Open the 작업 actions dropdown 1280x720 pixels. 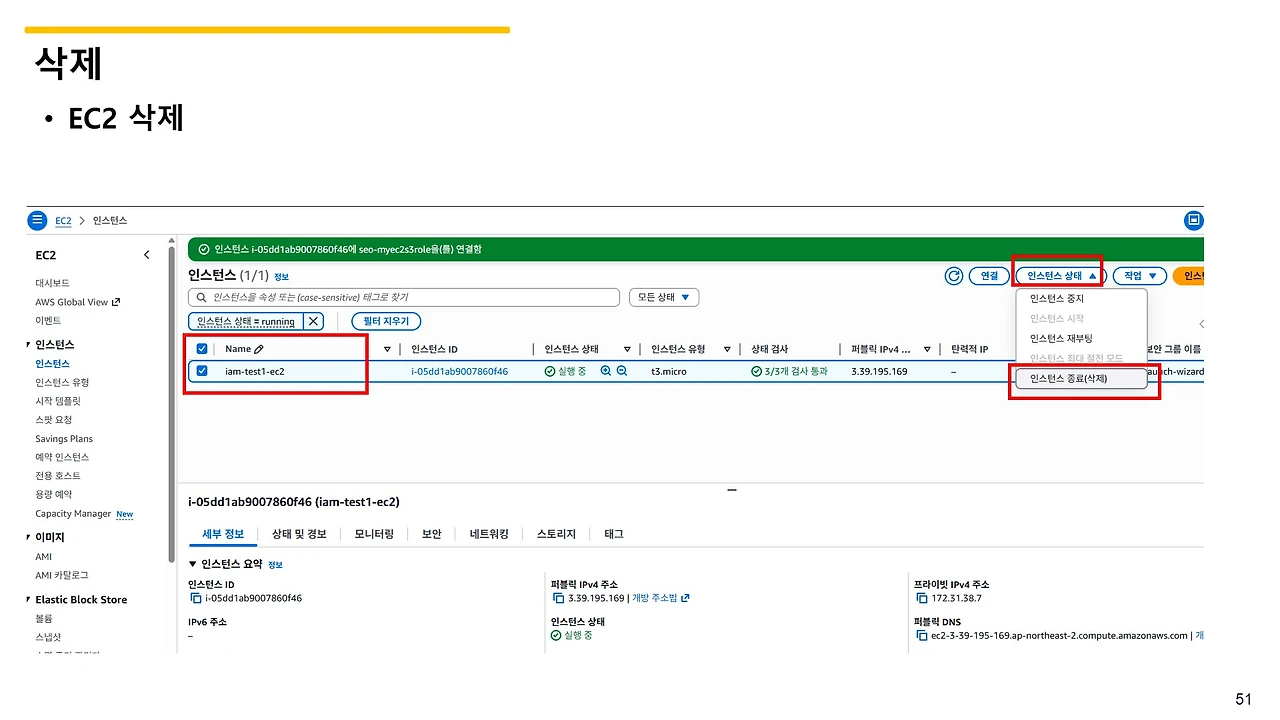point(1140,276)
